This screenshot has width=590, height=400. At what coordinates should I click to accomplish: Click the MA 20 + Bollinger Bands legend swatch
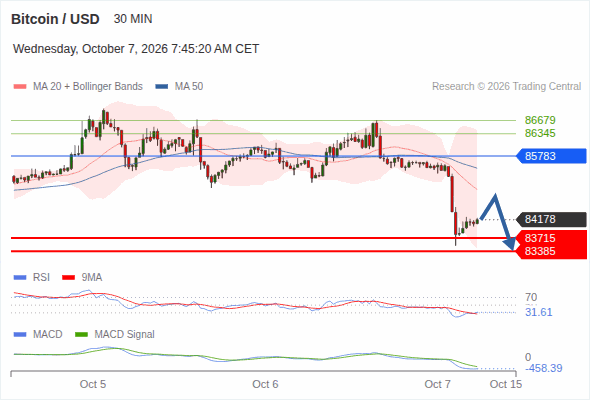pyautogui.click(x=20, y=87)
